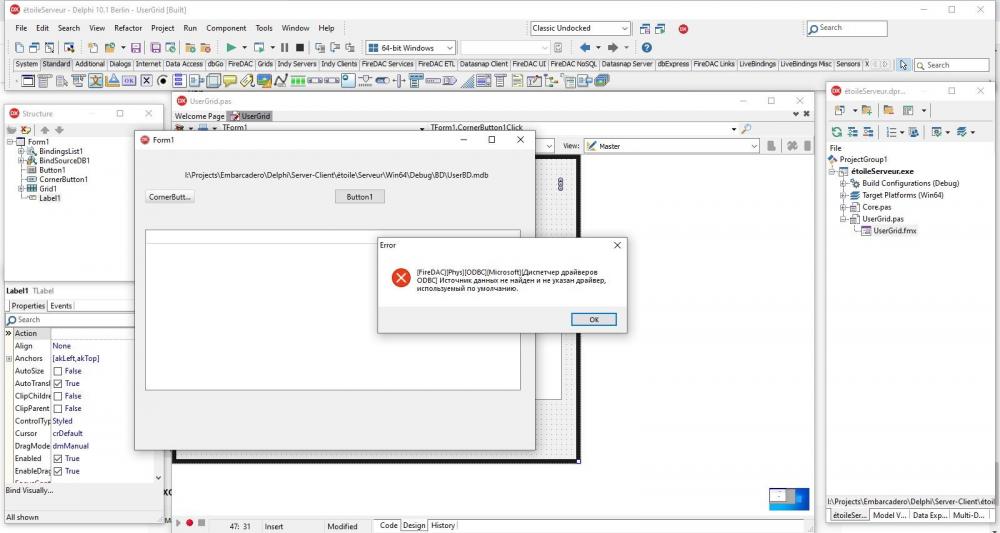
Task: Expand the Build Configurations (Debug) node
Action: coord(843,184)
